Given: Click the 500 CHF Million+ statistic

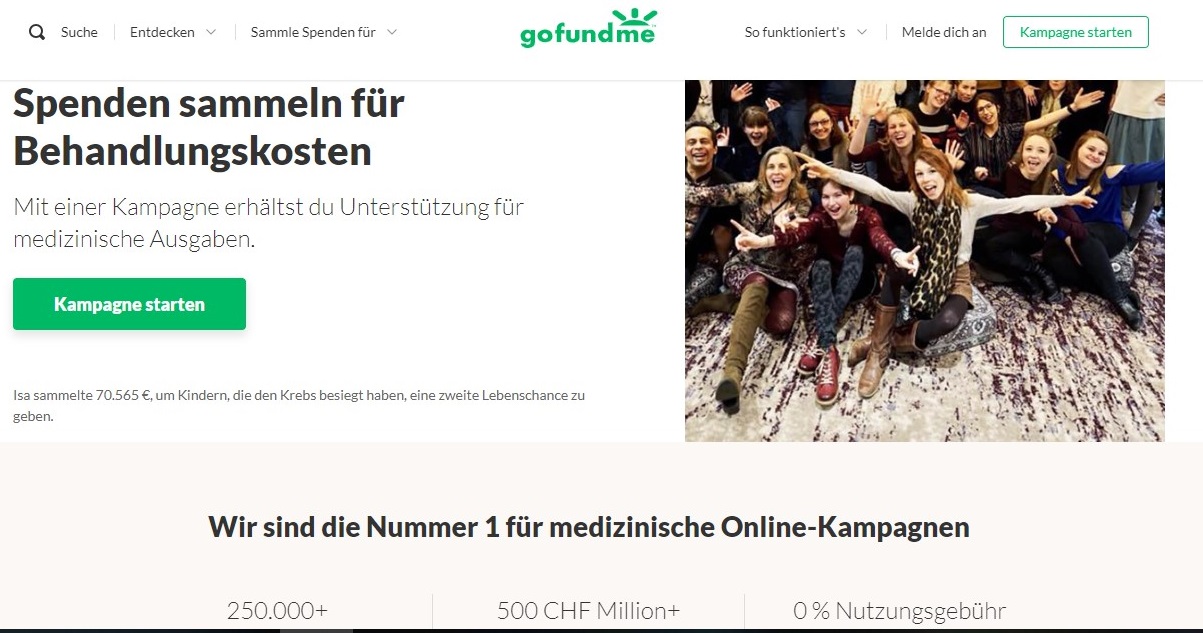Looking at the screenshot, I should pos(588,611).
